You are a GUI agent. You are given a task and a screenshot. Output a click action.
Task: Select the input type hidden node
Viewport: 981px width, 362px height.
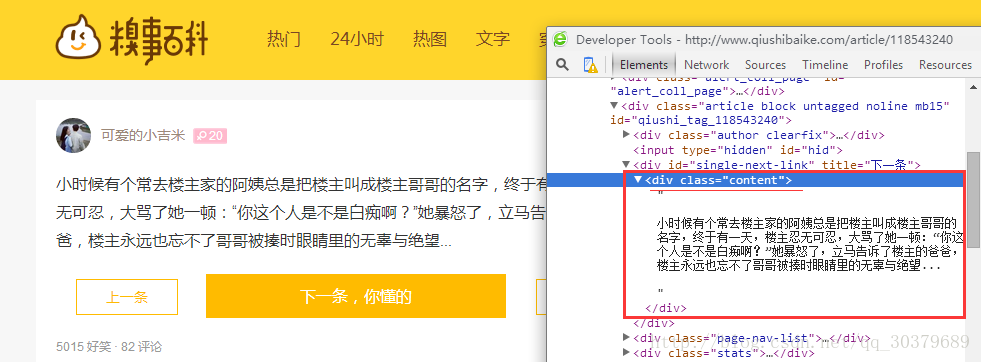738,150
